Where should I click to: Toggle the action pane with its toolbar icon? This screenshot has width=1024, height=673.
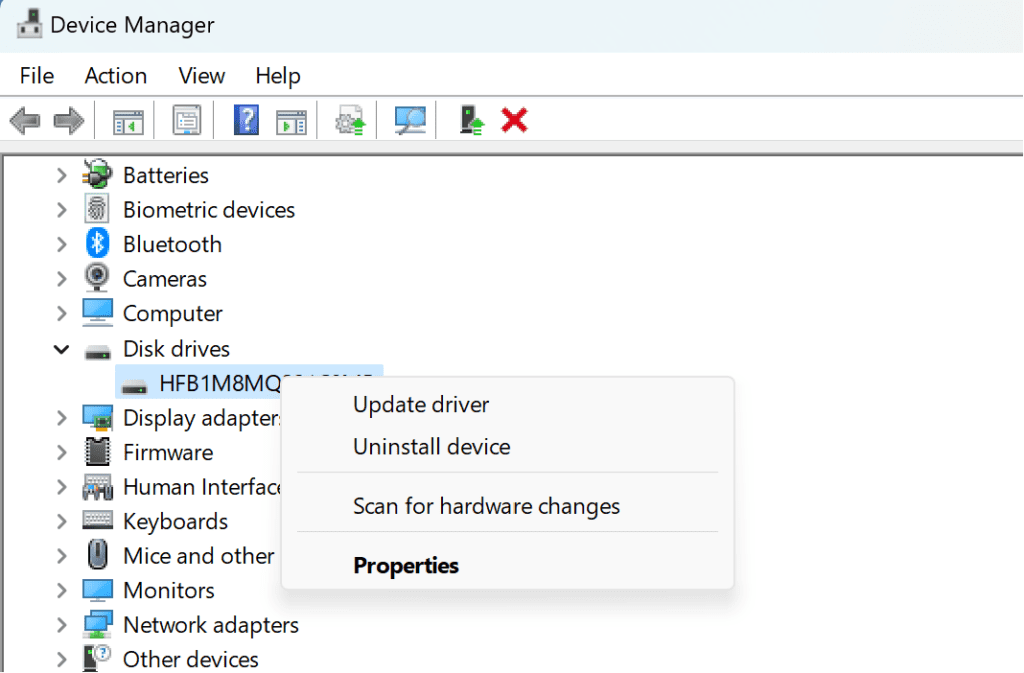tap(290, 119)
